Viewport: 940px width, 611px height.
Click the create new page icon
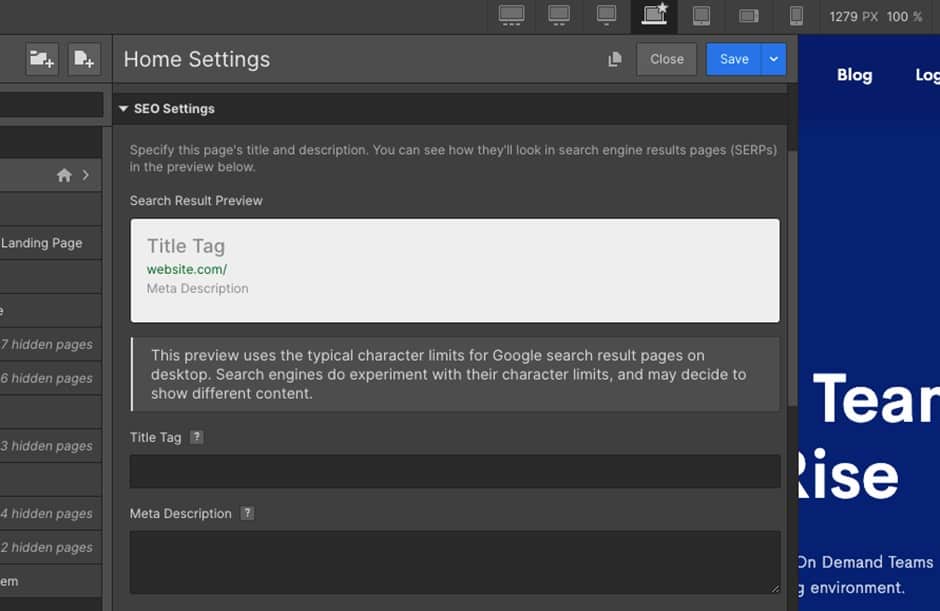coord(84,60)
